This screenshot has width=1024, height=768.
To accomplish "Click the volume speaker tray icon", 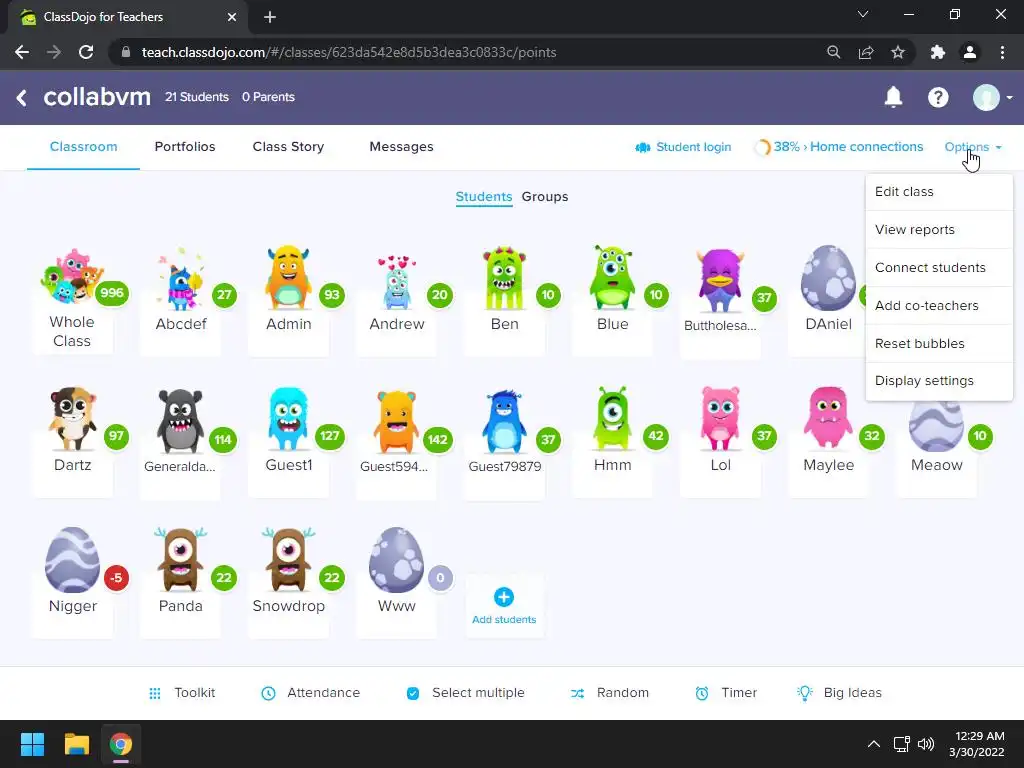I will pos(925,744).
